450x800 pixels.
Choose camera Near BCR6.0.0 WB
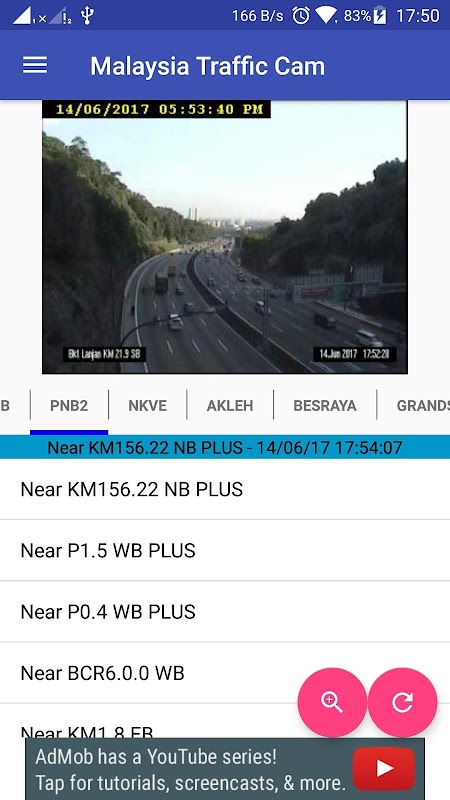(x=225, y=673)
